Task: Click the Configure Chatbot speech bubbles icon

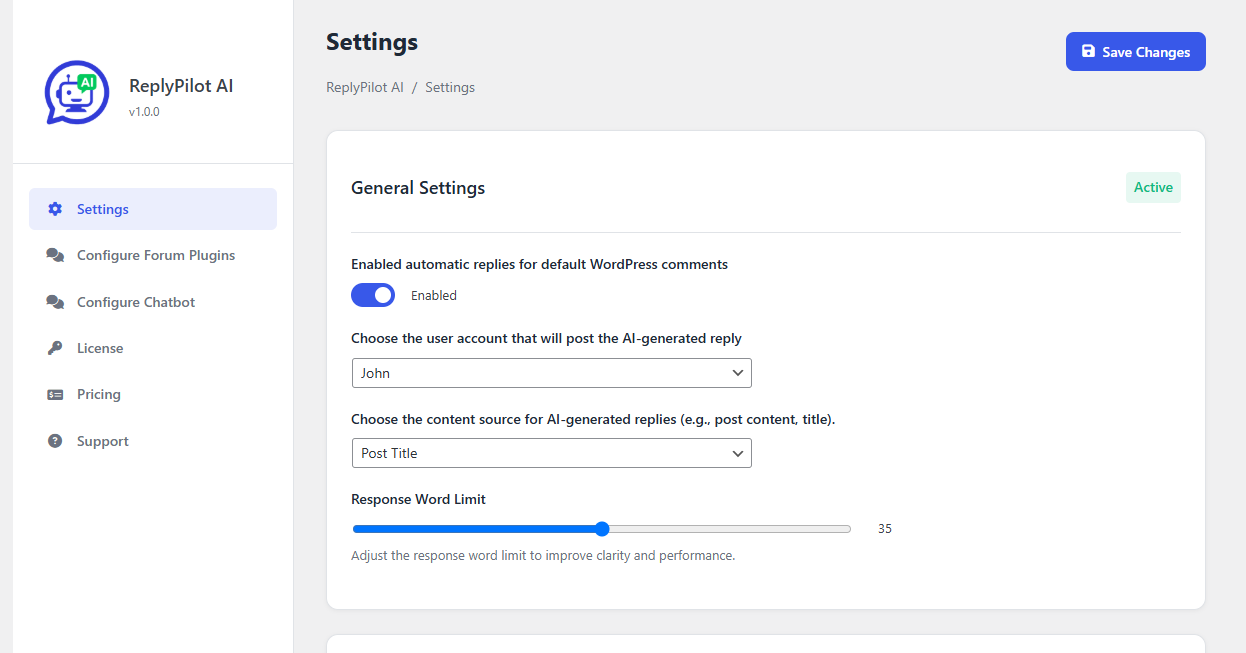Action: pyautogui.click(x=55, y=302)
